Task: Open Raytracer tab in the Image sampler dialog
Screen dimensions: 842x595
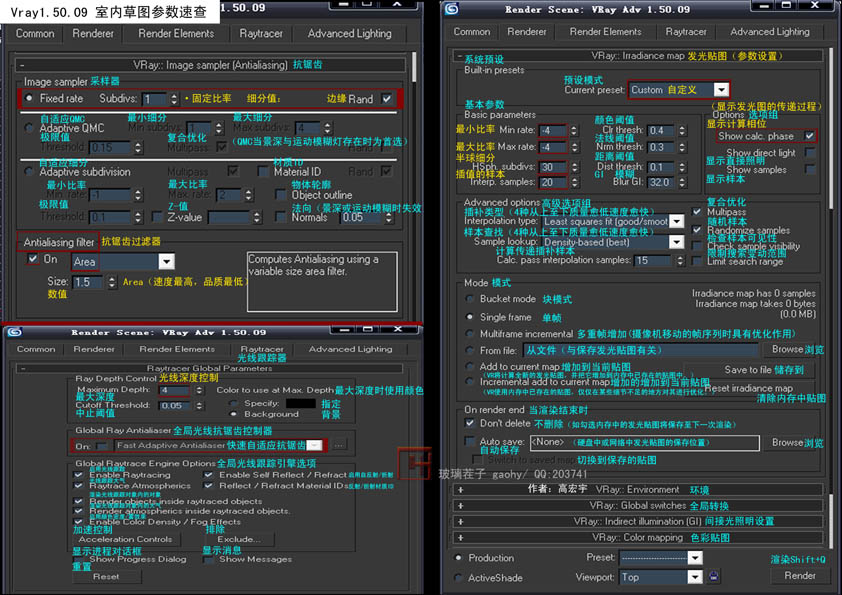Action: click(261, 33)
